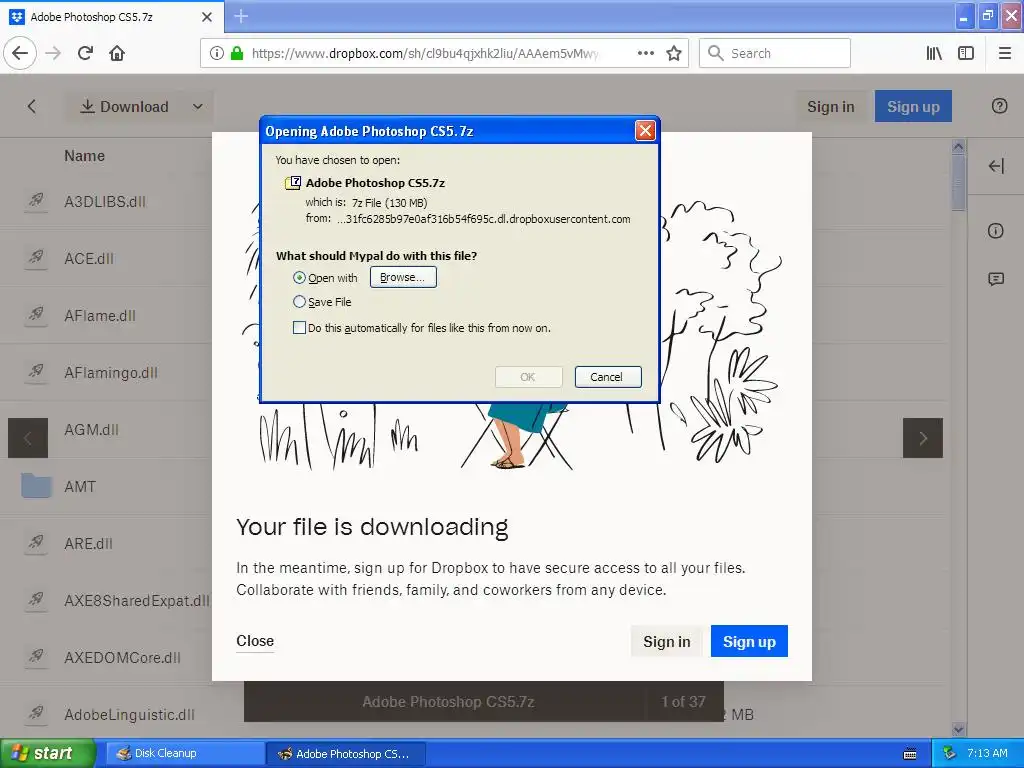
Task: Select AXEDOMCore.dll in file list
Action: (122, 658)
